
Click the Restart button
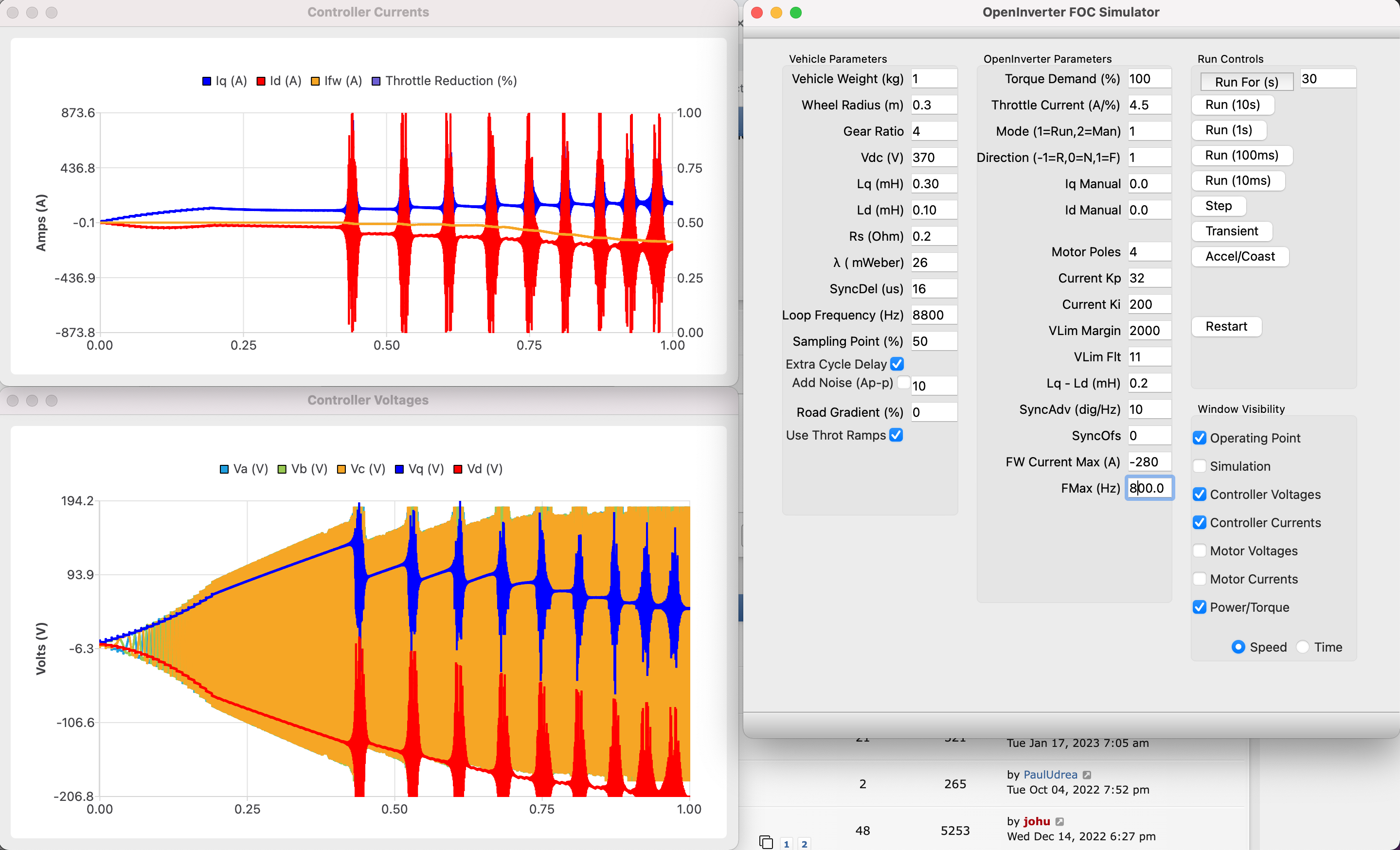(1226, 326)
